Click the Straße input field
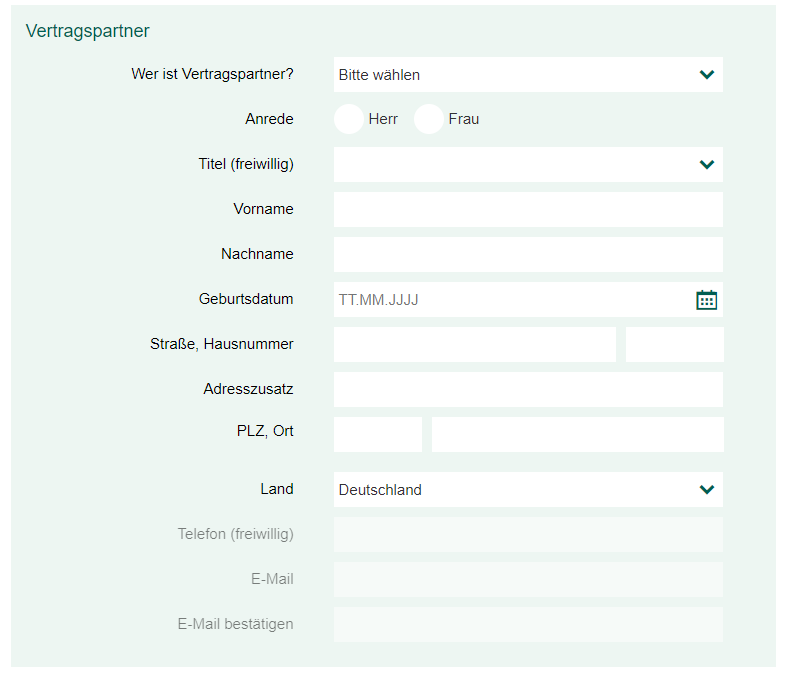This screenshot has height=679, width=790. [475, 345]
